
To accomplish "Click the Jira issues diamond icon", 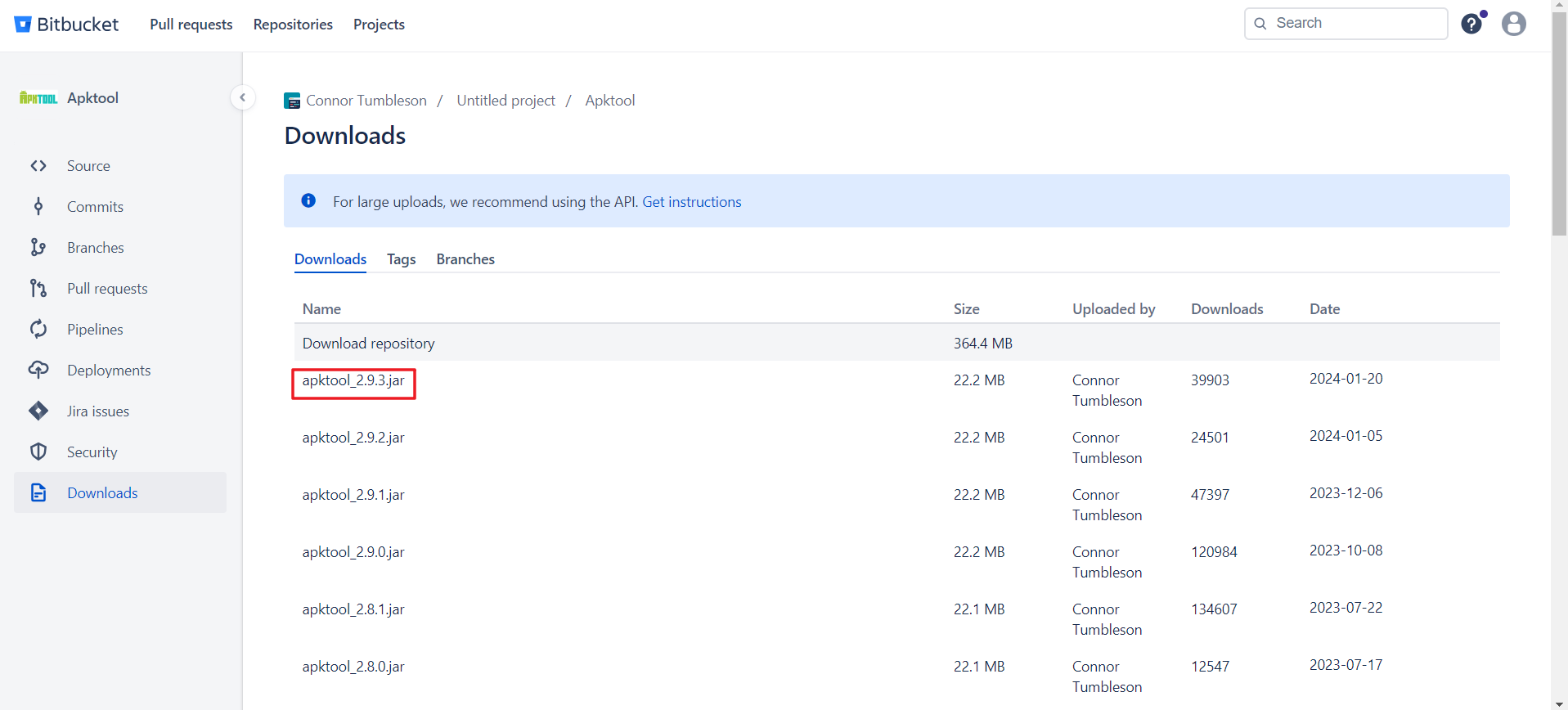I will click(38, 411).
